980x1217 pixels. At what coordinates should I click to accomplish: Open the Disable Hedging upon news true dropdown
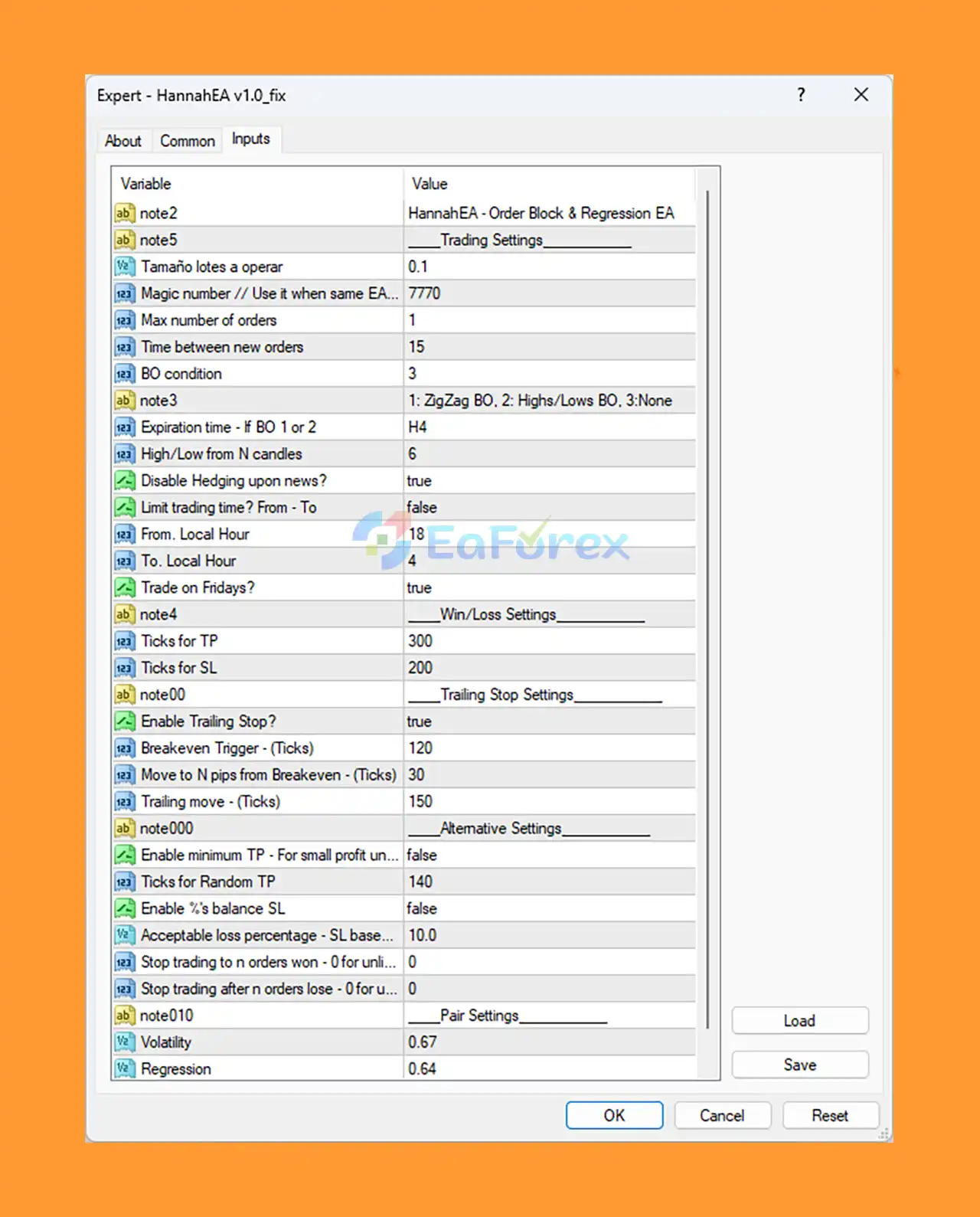[x=549, y=481]
